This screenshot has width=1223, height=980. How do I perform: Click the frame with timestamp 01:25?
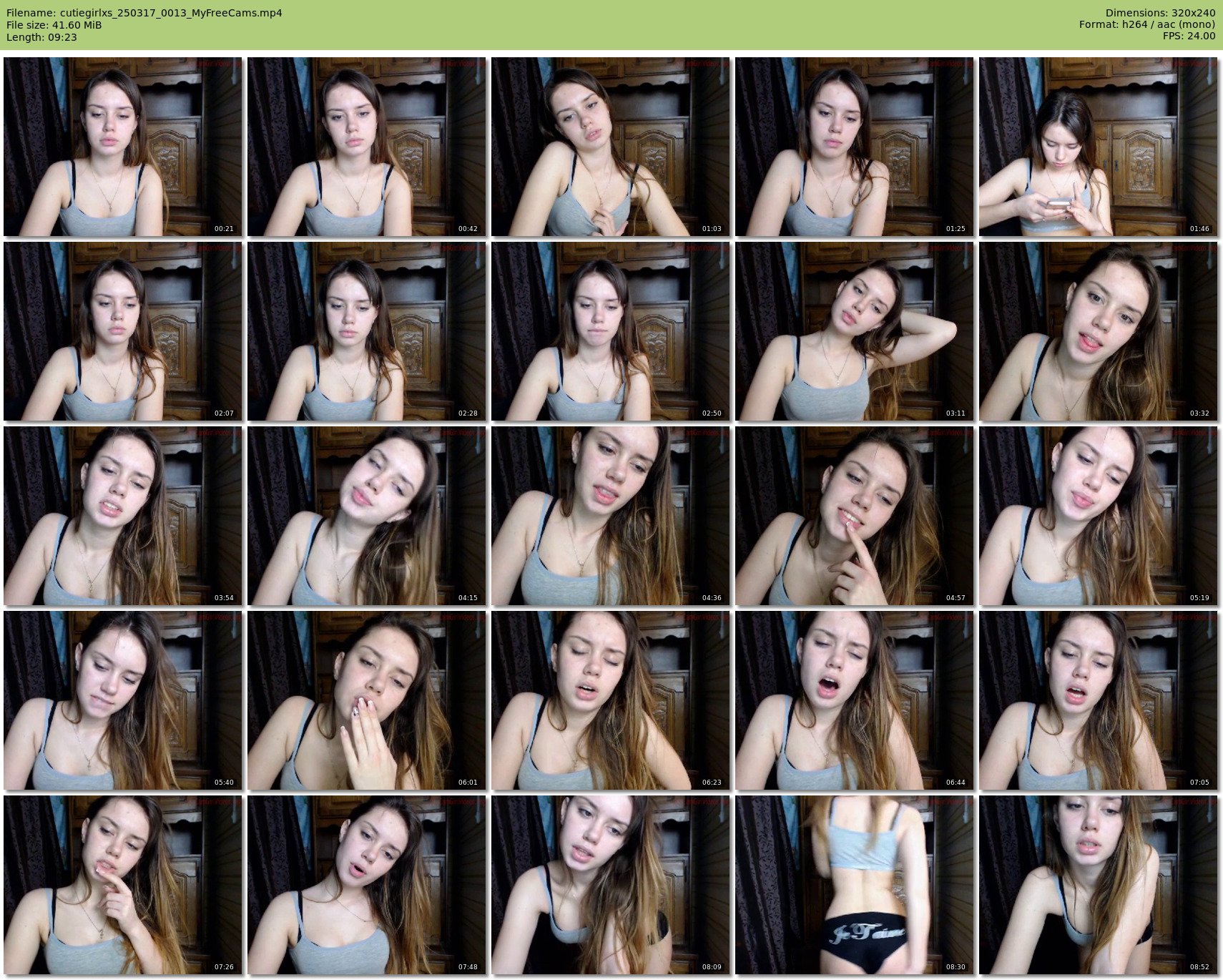(854, 147)
